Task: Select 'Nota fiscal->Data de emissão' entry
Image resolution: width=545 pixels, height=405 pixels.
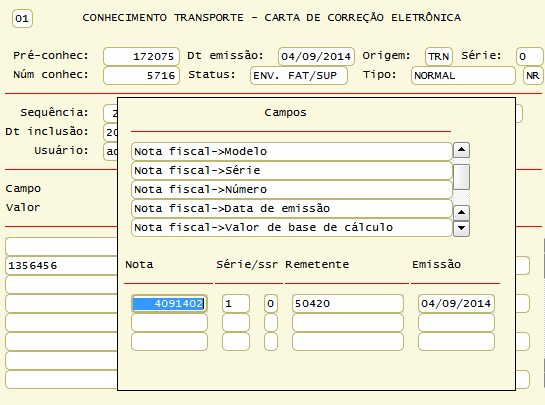Action: pyautogui.click(x=292, y=209)
